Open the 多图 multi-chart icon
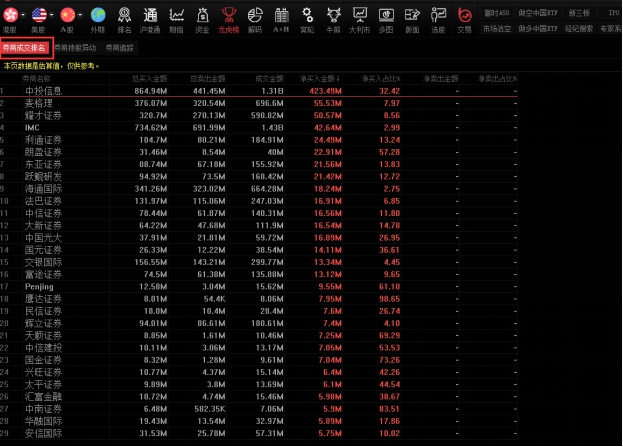 coord(385,16)
